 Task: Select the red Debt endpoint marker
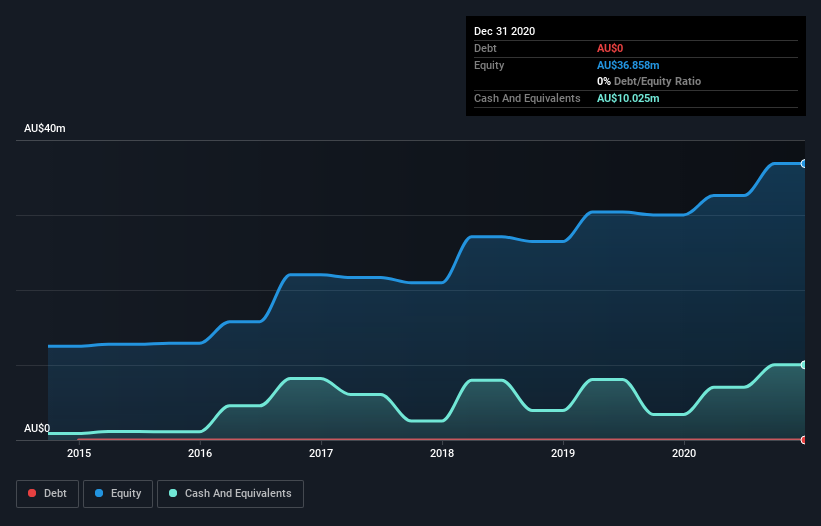click(804, 440)
